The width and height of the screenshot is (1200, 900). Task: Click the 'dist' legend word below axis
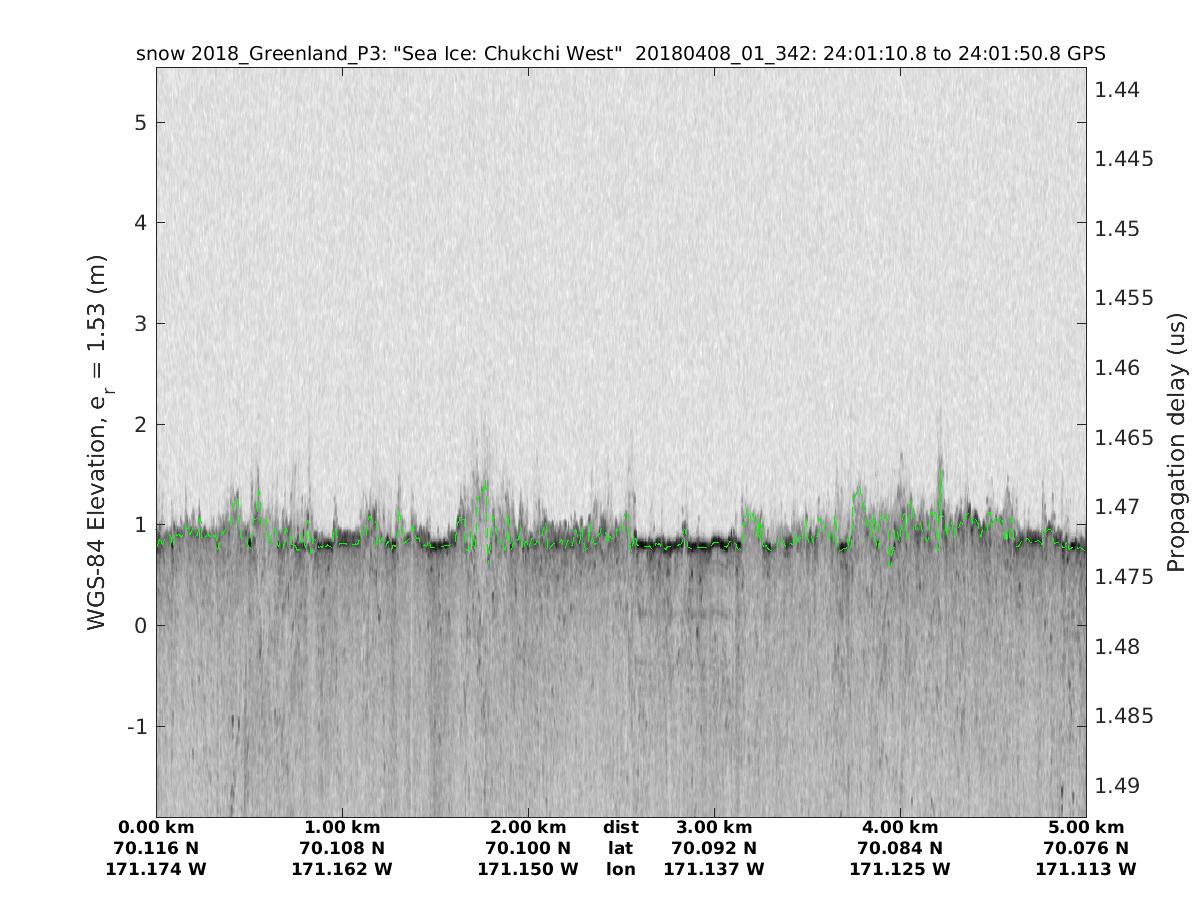coord(621,828)
